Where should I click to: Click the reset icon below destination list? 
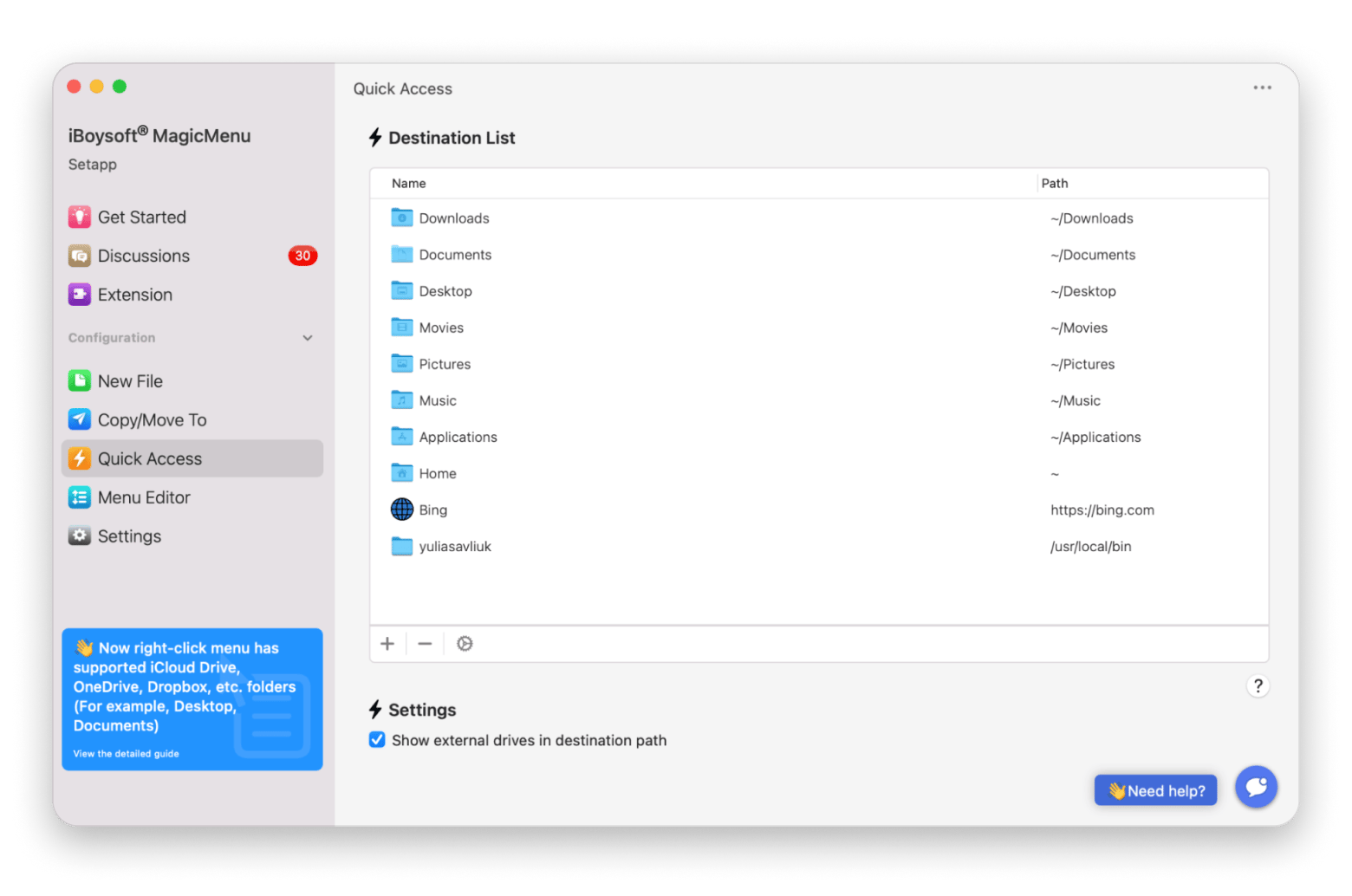[465, 644]
